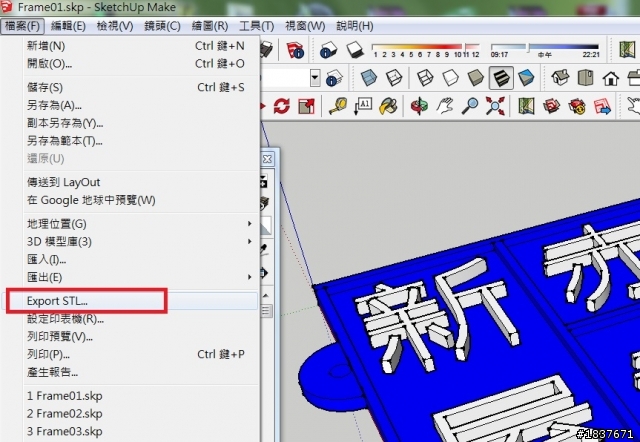640x442 pixels.
Task: Click Share Component icon with blue arrow
Action: [602, 106]
